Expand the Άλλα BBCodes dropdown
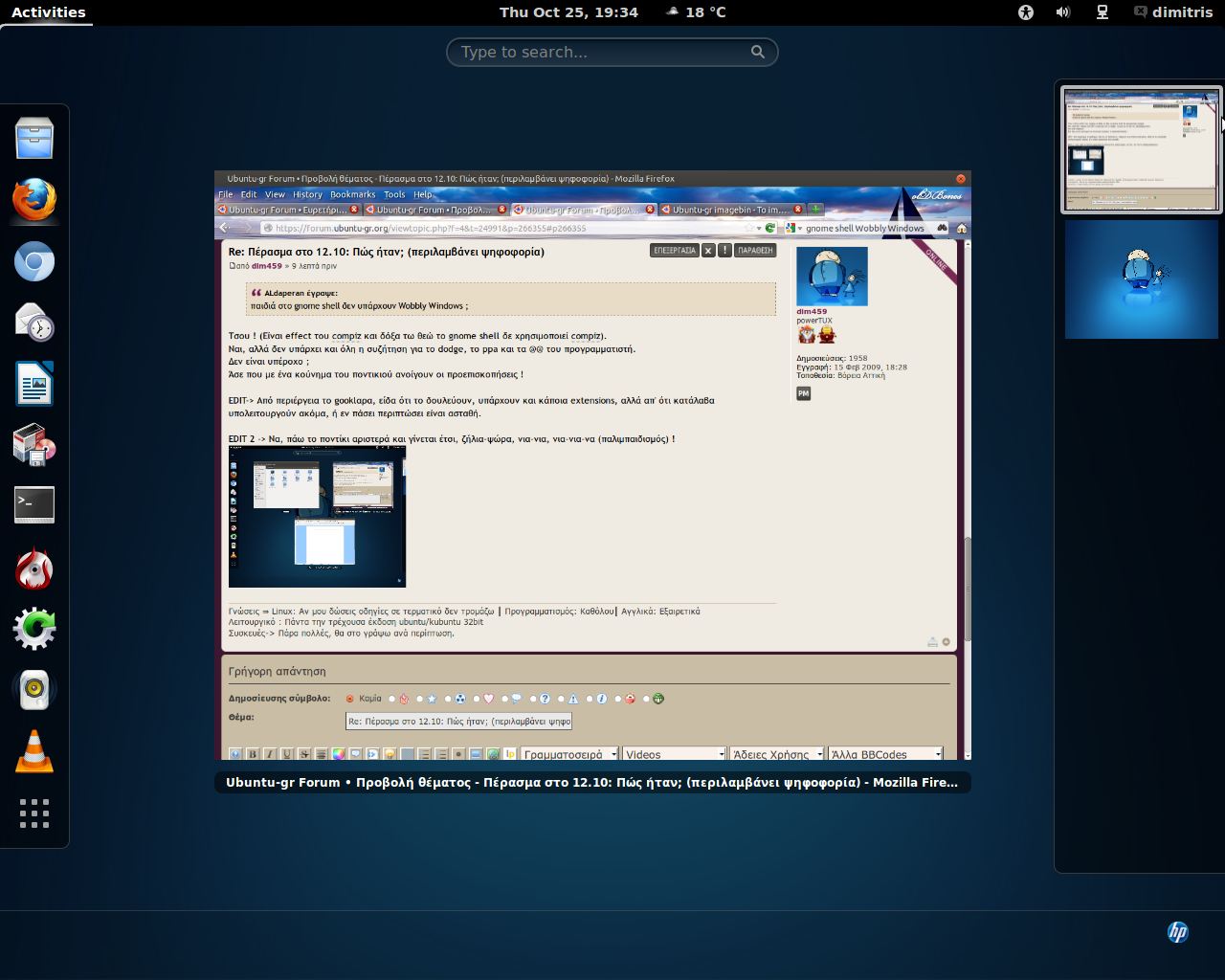1225x980 pixels. (885, 754)
